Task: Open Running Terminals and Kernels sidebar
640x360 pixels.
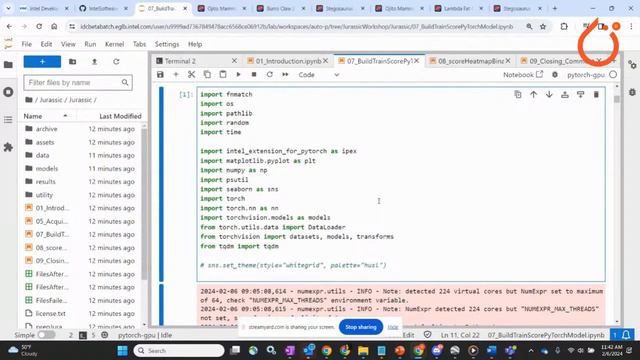Action: click(8, 92)
